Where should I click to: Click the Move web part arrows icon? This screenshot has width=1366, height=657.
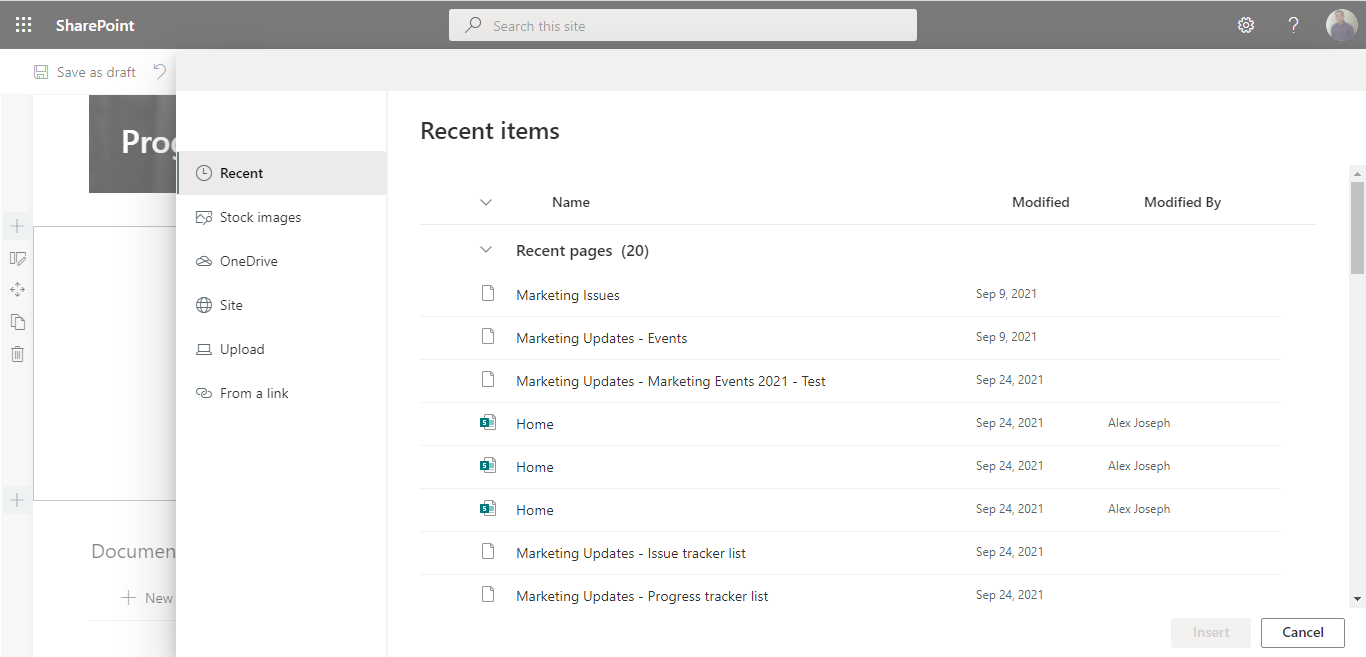coord(16,289)
